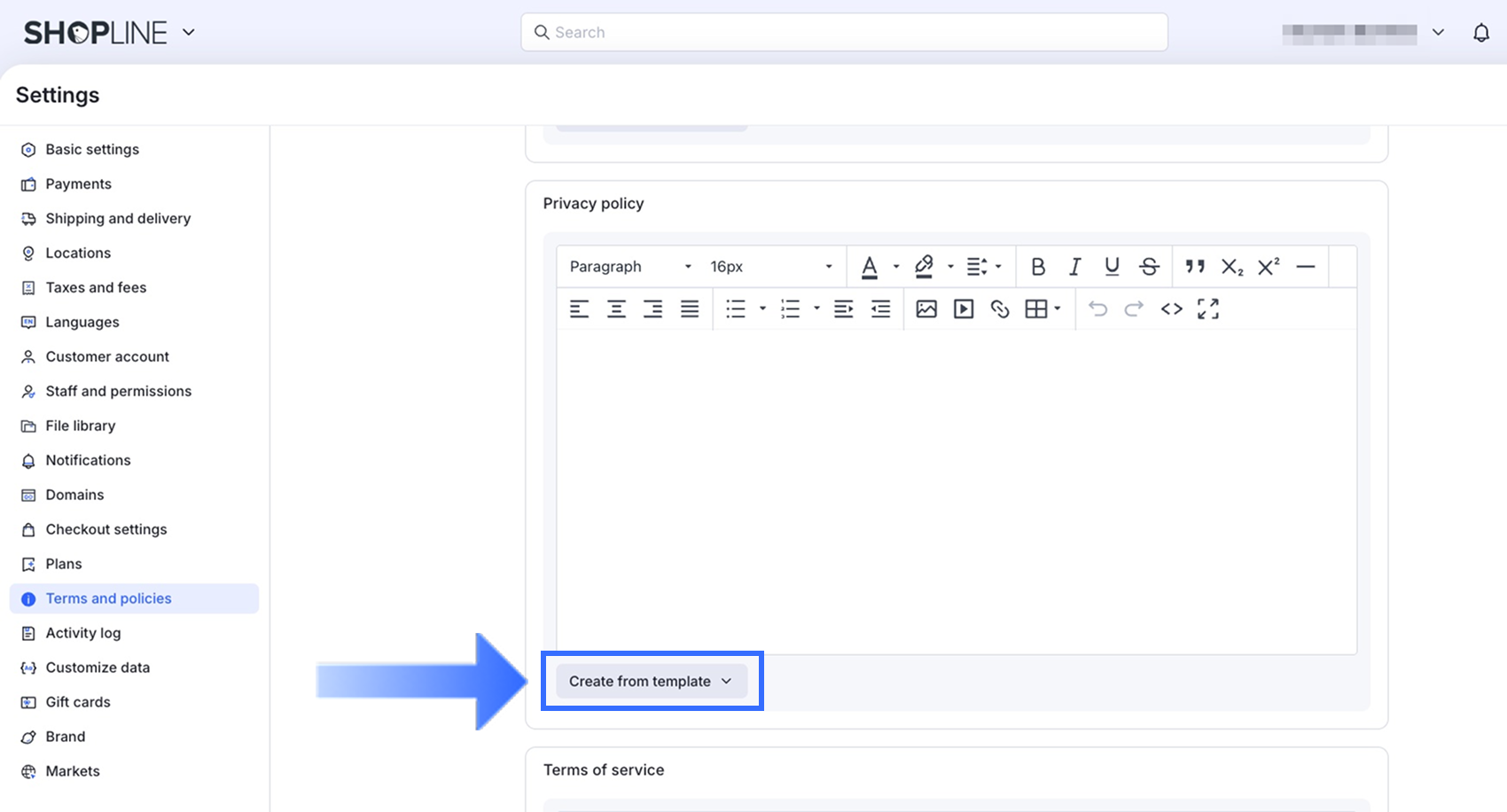
Task: Insert a video into the editor
Action: tap(964, 308)
